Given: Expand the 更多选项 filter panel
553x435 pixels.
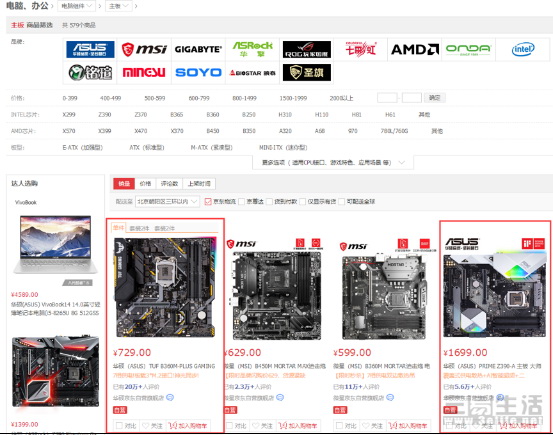Looking at the screenshot, I should point(333,163).
